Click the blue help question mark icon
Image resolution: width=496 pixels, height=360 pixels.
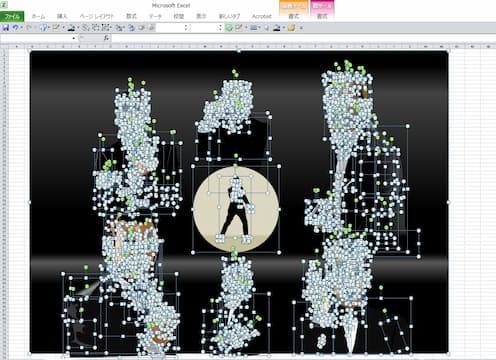pos(43,28)
